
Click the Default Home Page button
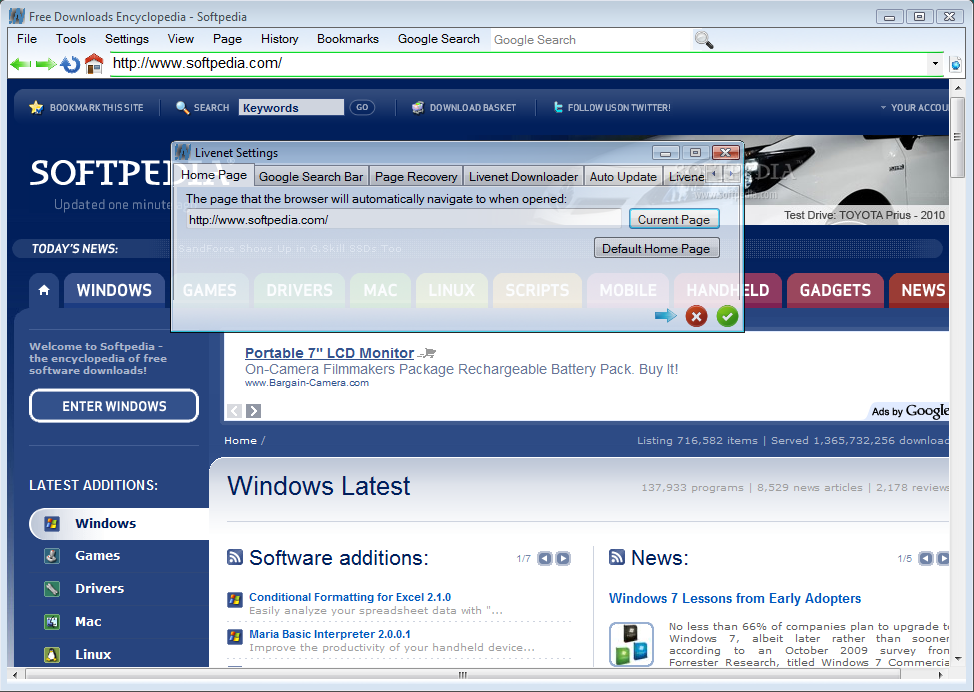[x=656, y=248]
